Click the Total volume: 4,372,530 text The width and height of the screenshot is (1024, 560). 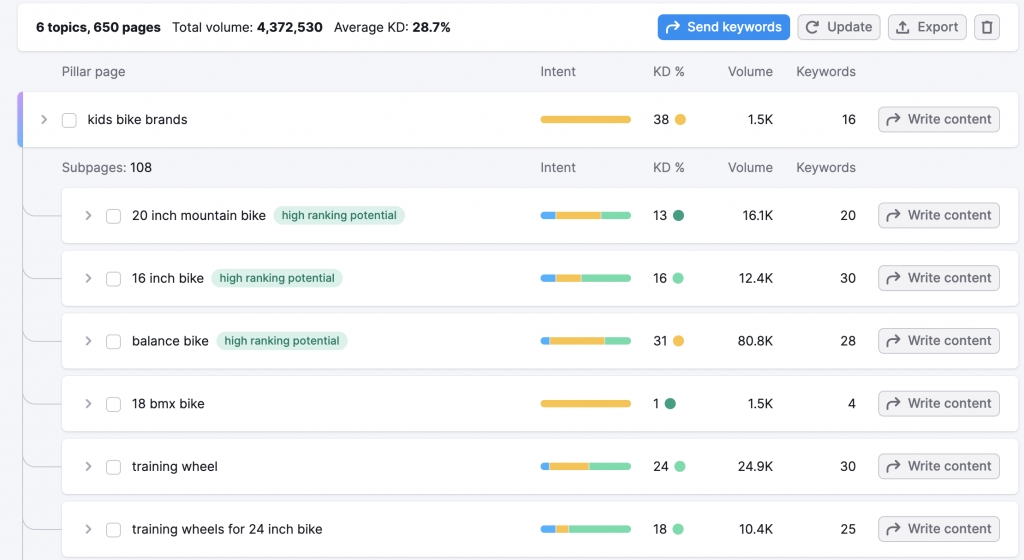(x=247, y=27)
